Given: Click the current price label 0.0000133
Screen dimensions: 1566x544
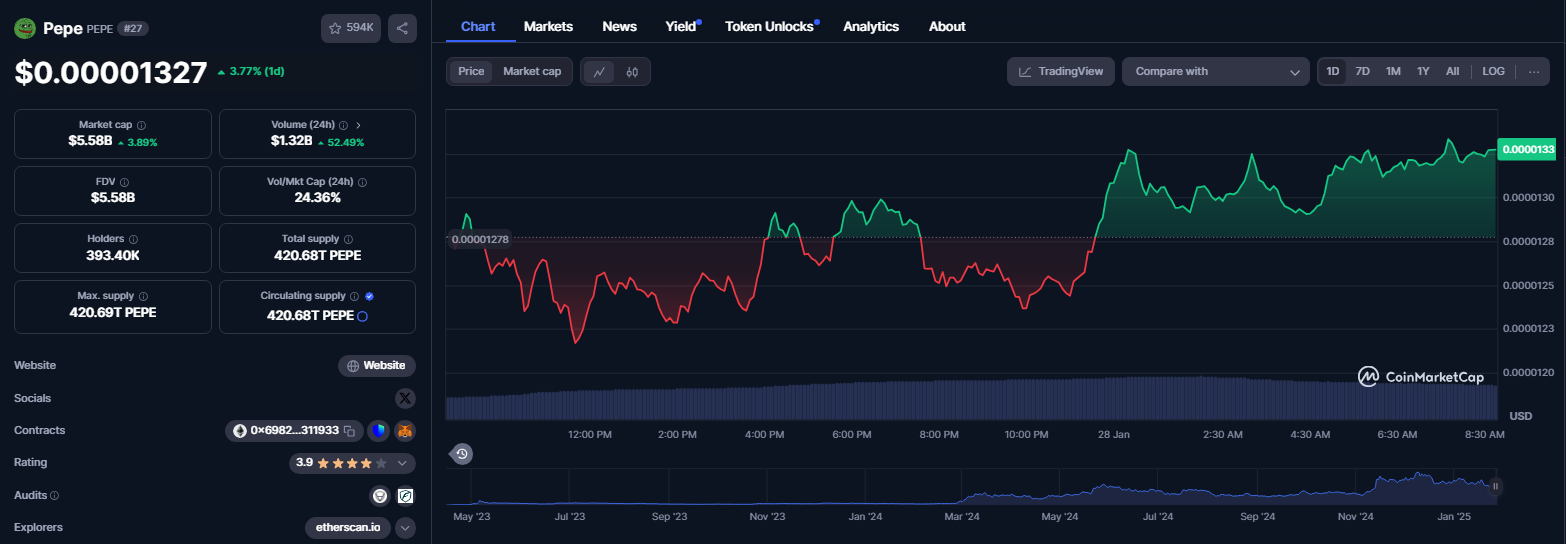Looking at the screenshot, I should click(x=1527, y=149).
